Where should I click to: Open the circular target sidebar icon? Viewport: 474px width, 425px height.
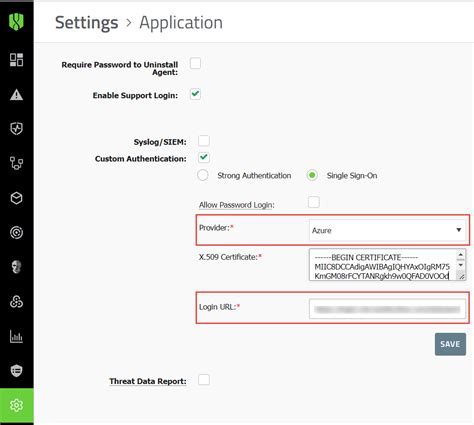(x=16, y=232)
